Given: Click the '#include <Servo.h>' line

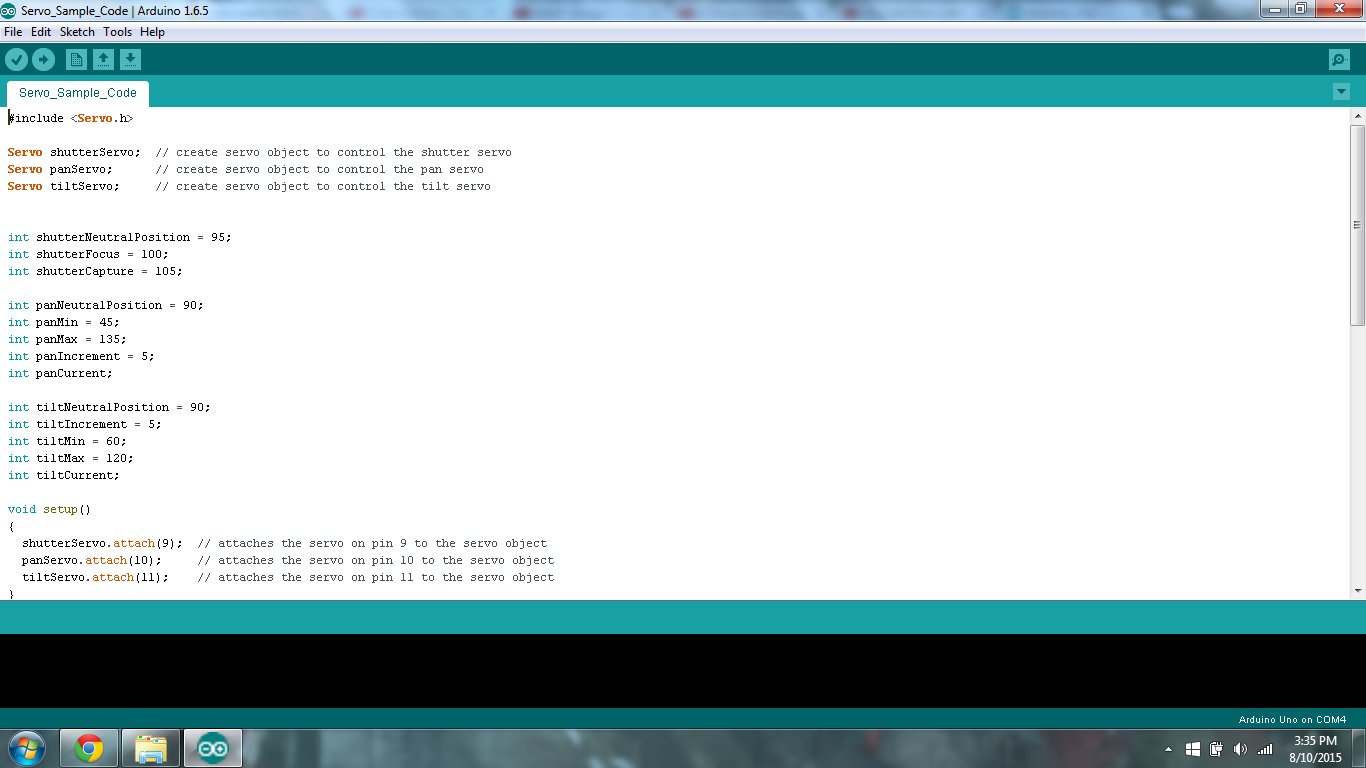Looking at the screenshot, I should click(70, 118).
